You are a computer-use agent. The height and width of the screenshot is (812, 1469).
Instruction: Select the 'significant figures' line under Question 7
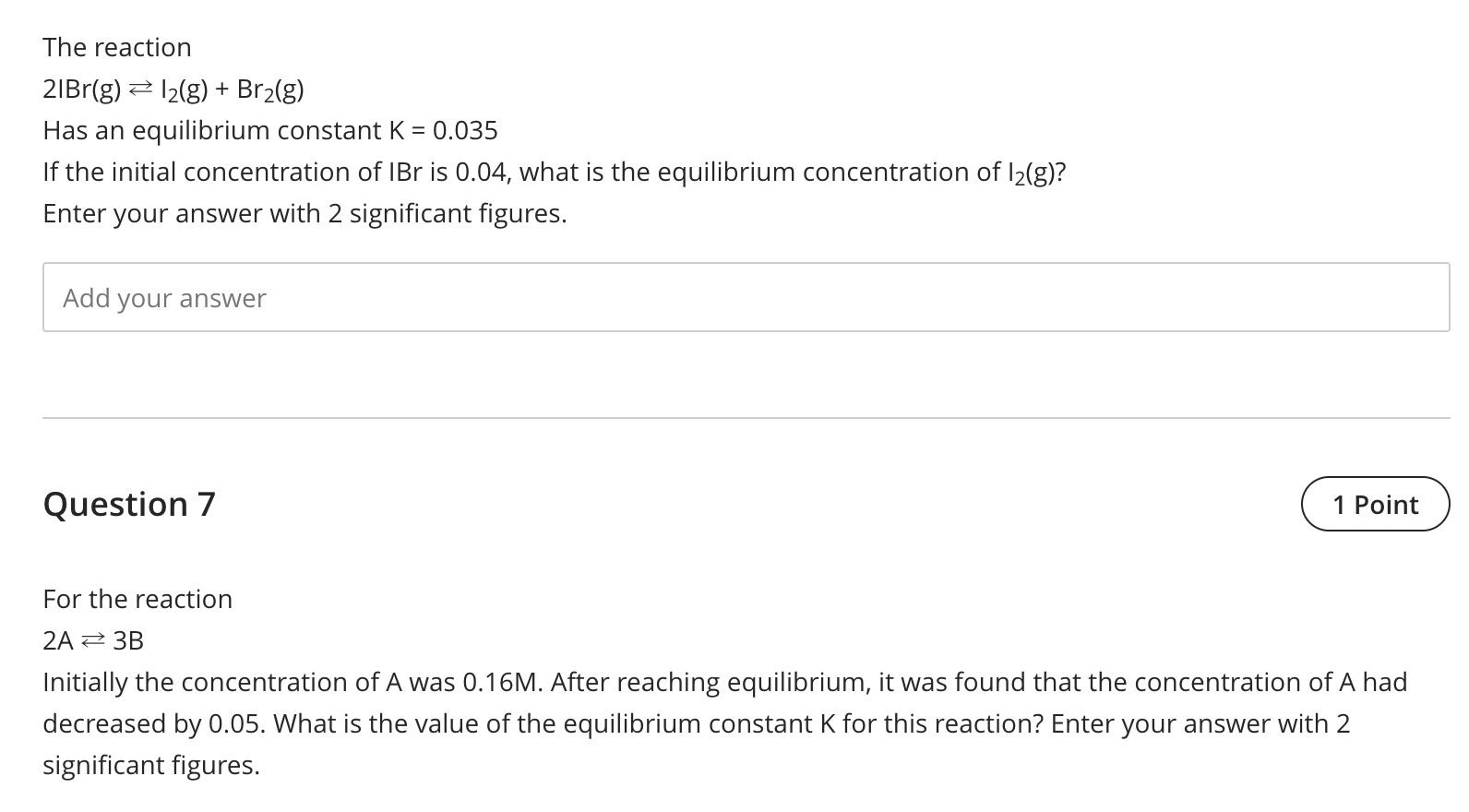click(150, 765)
